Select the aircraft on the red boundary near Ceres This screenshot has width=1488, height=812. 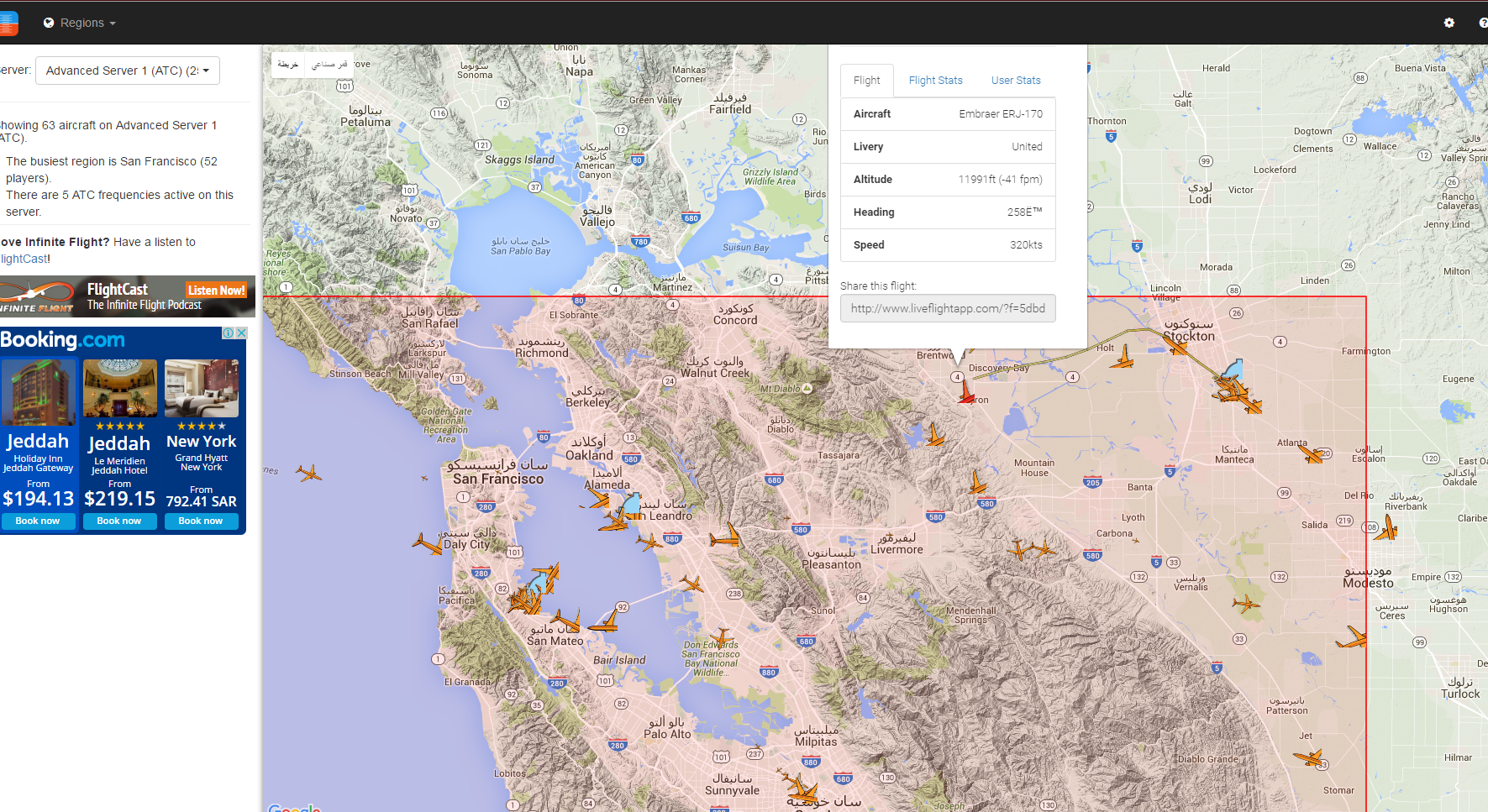click(1352, 638)
